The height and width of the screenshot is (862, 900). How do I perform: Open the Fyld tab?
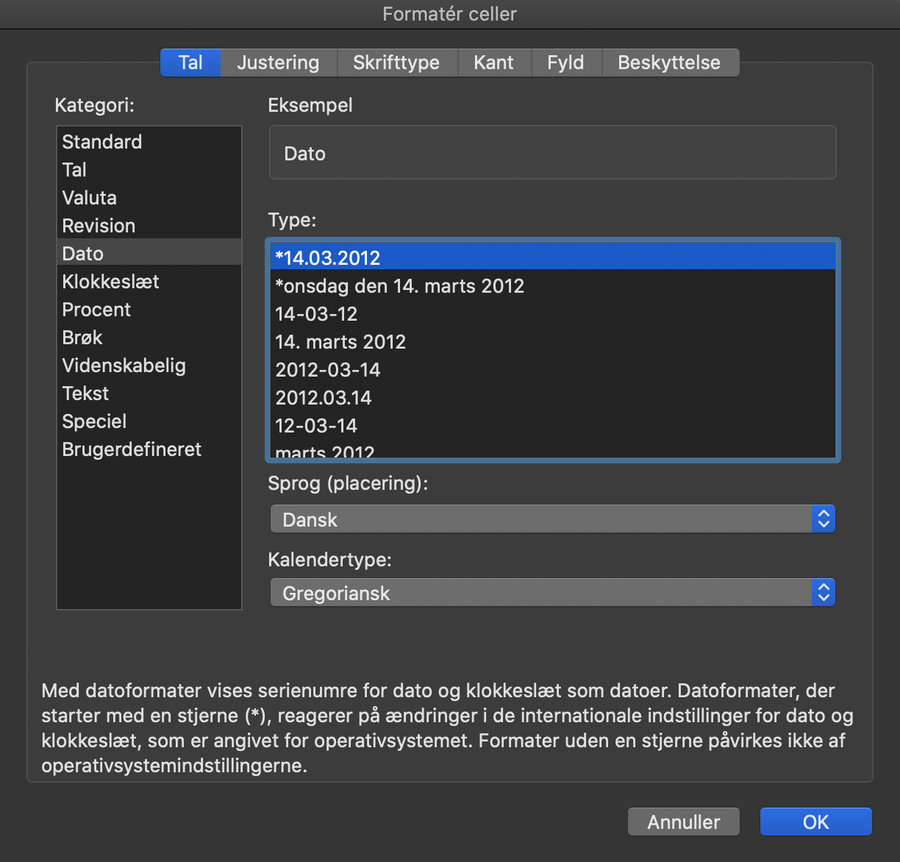pyautogui.click(x=566, y=62)
